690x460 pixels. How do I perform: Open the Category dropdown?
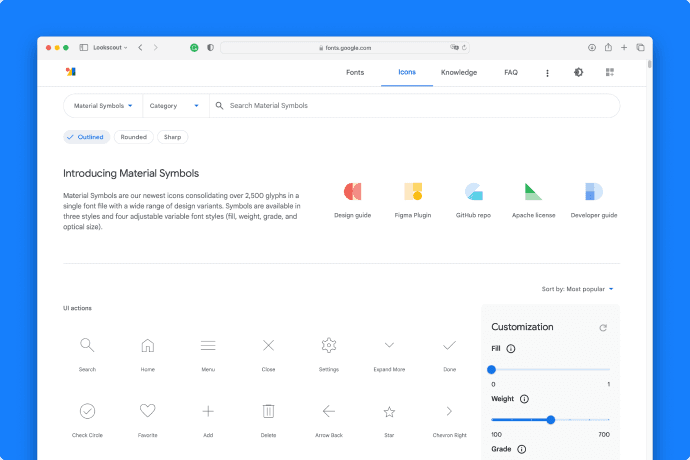tap(174, 106)
